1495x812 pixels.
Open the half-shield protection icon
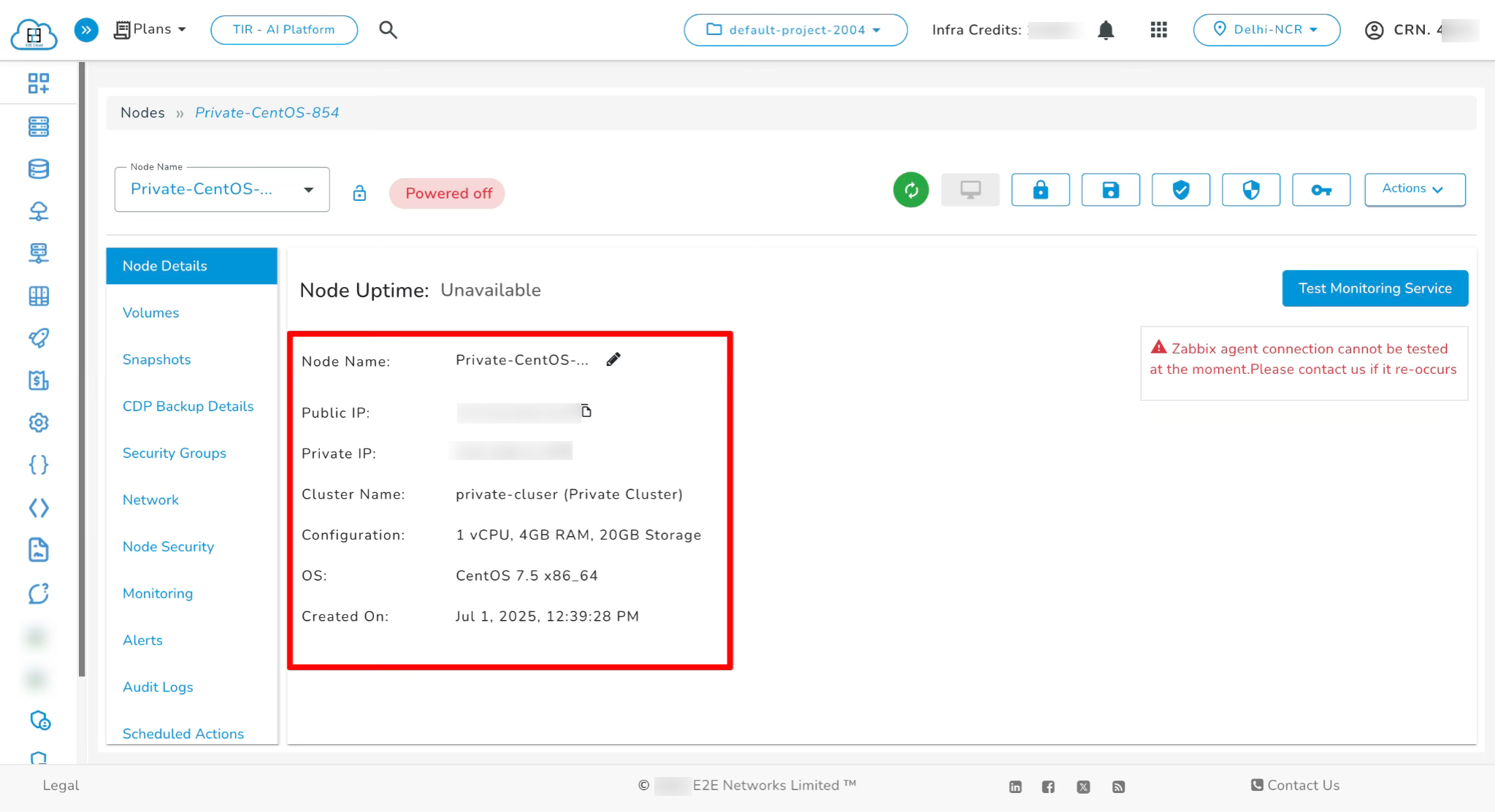pos(1250,190)
